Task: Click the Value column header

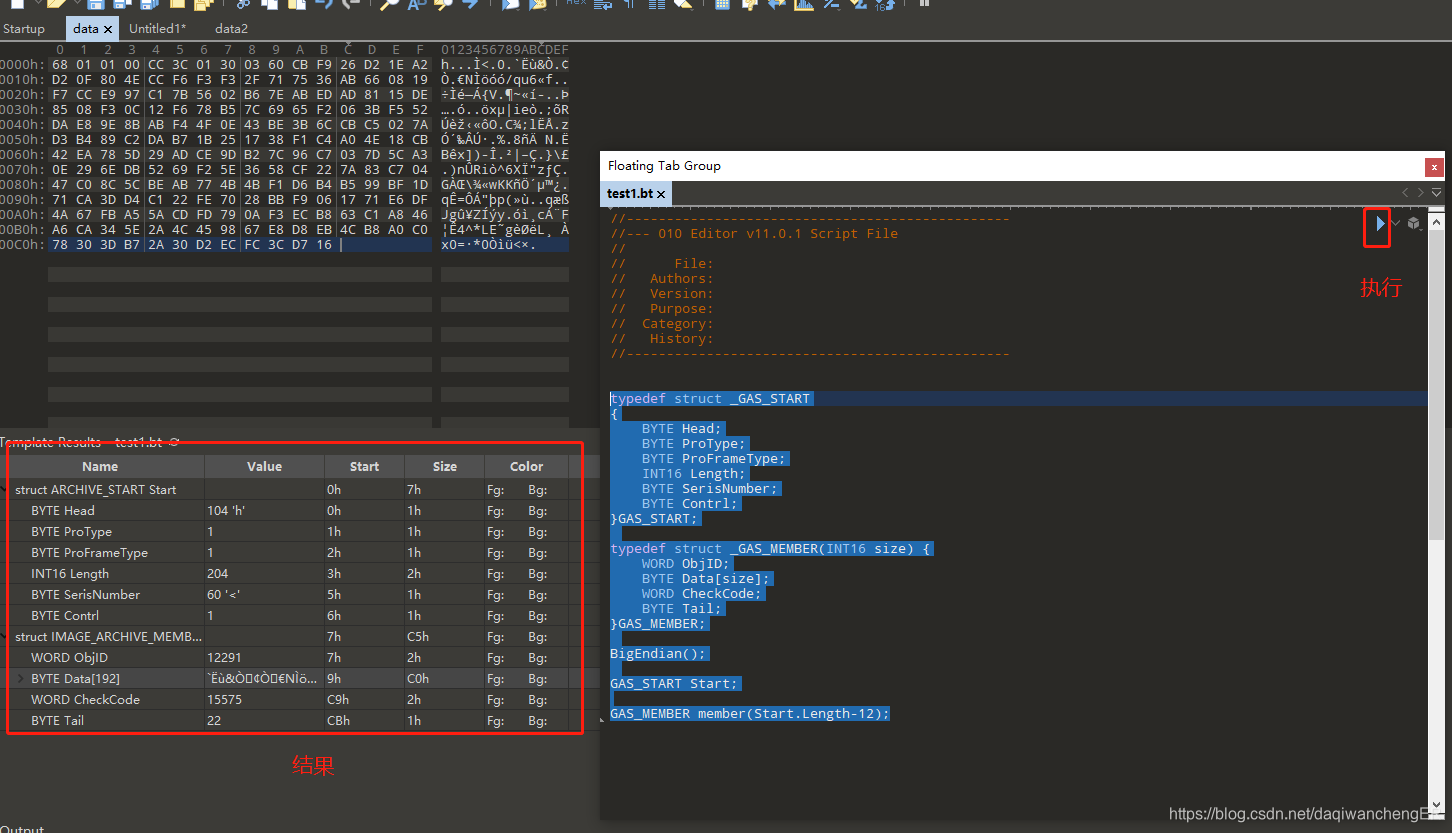Action: point(265,466)
